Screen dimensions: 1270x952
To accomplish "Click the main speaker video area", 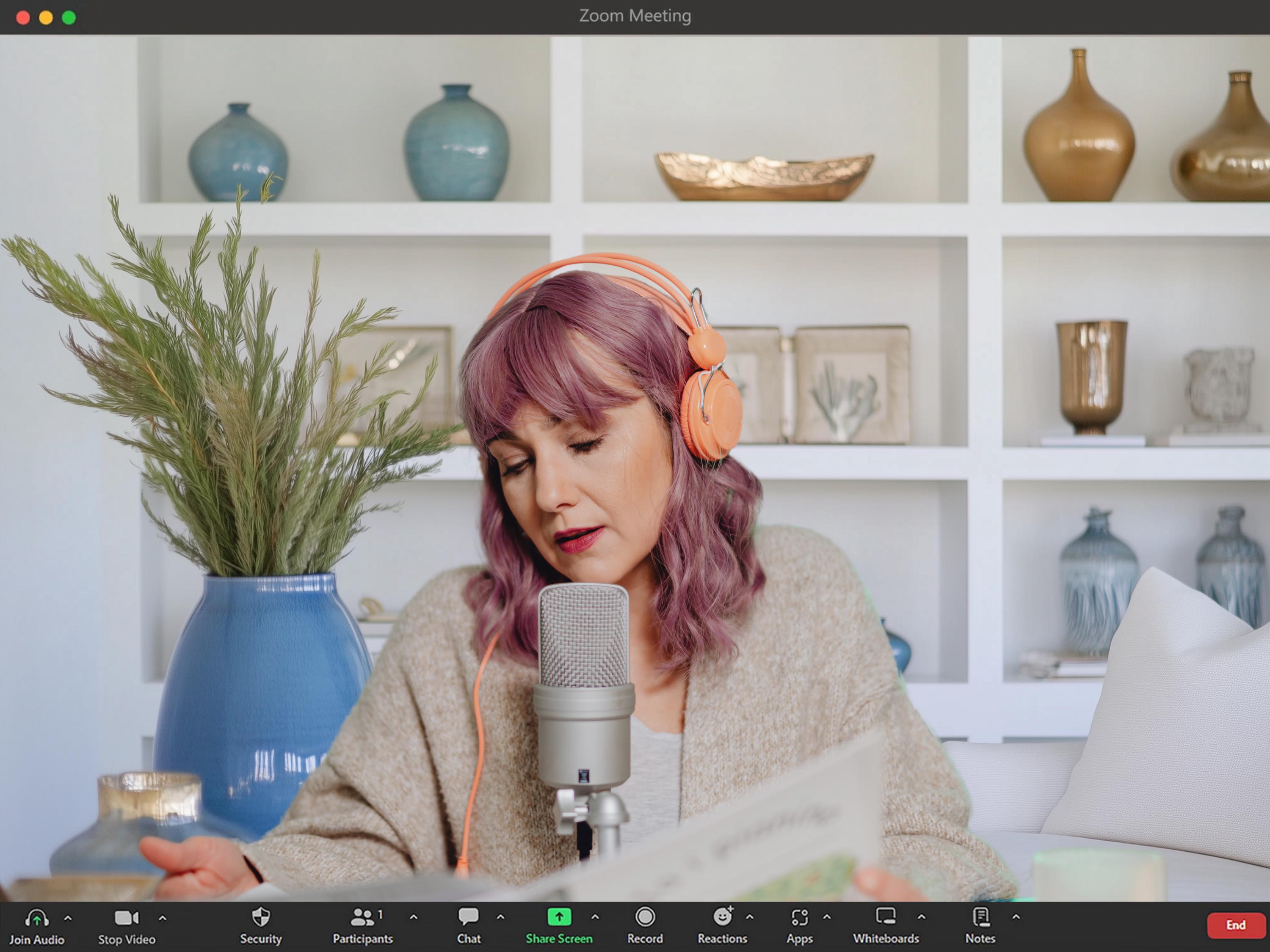I will pos(635,468).
